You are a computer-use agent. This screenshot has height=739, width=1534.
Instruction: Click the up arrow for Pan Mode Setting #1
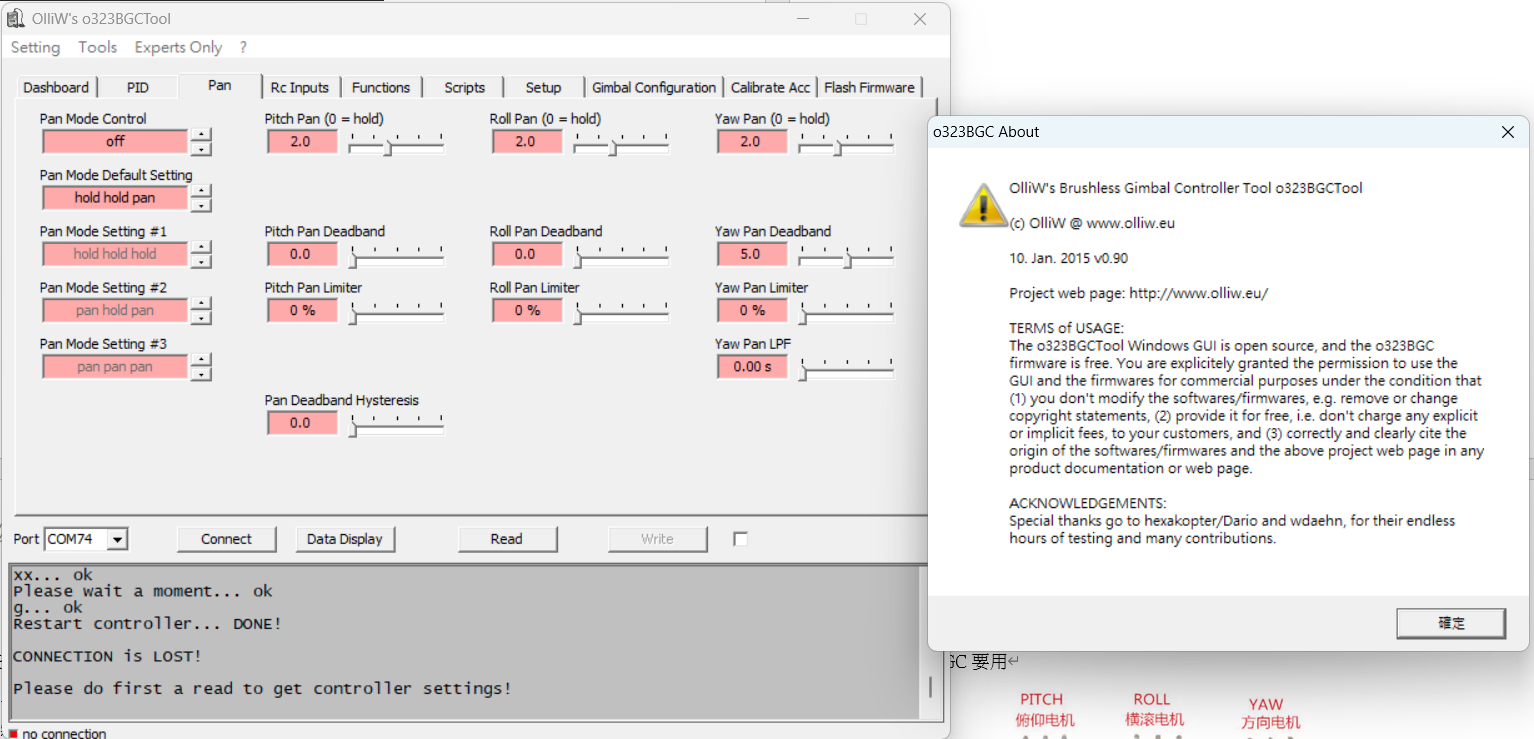point(201,247)
